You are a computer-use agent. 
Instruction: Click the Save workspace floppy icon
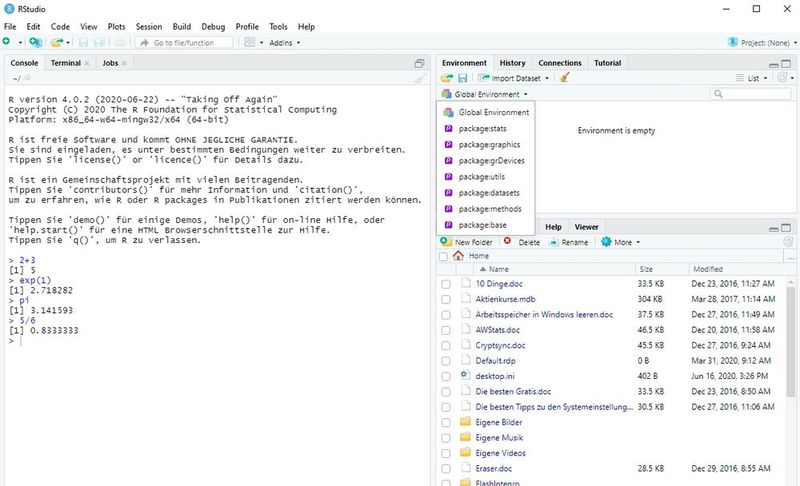pyautogui.click(x=463, y=78)
